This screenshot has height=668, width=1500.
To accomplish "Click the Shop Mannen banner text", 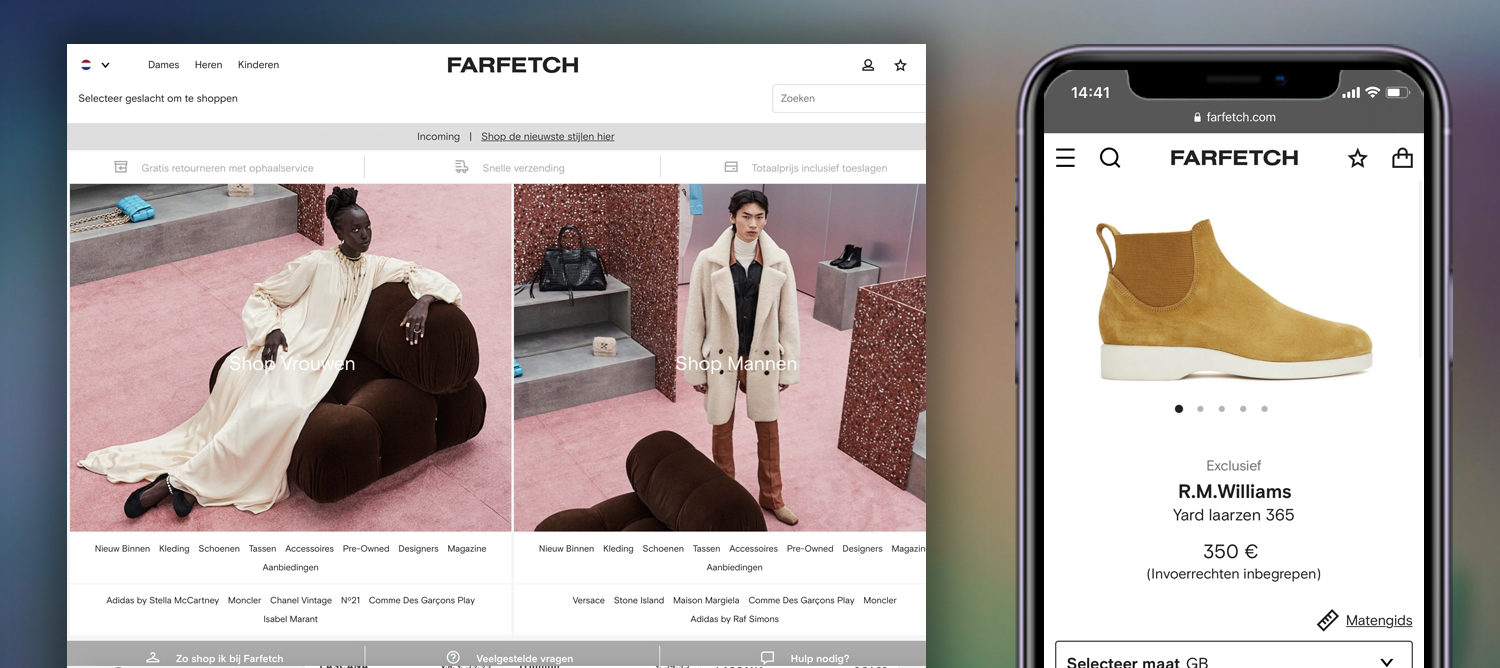I will 736,363.
